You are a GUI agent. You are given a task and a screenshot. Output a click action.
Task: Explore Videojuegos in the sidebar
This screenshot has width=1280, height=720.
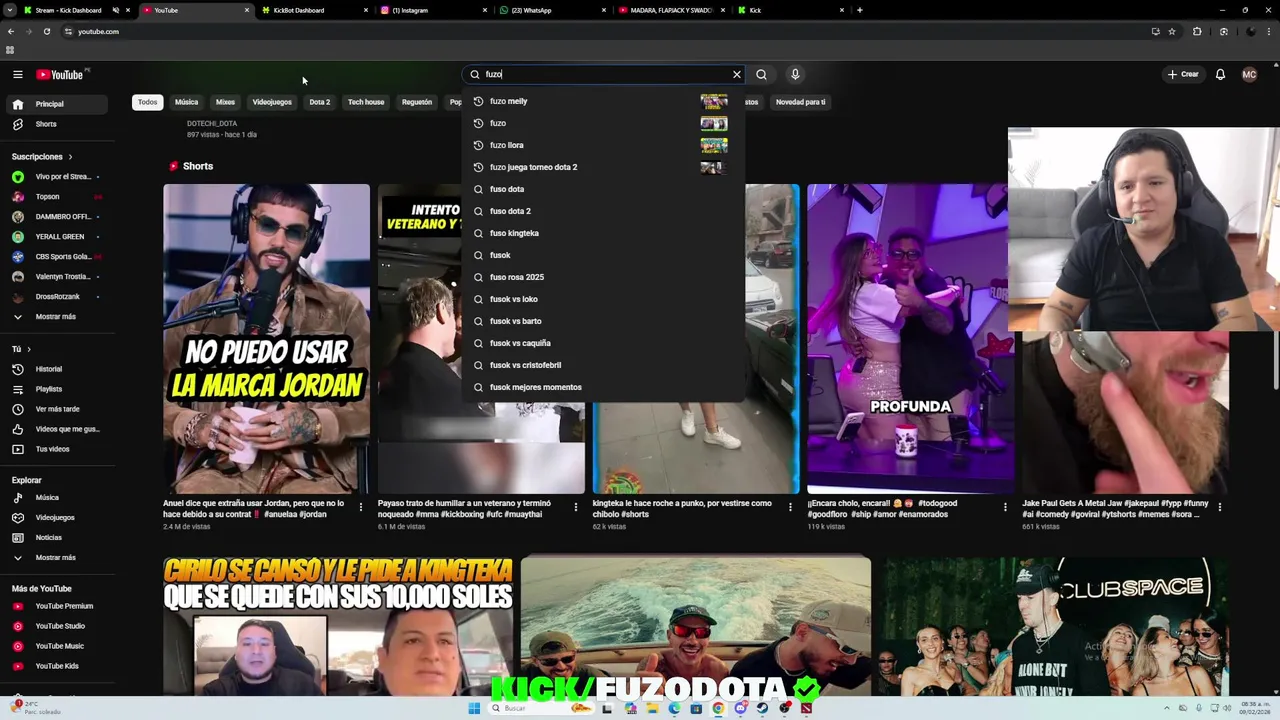[58, 517]
